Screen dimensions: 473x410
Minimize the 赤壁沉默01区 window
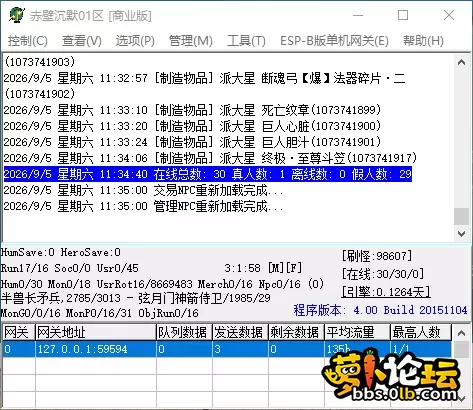point(358,15)
